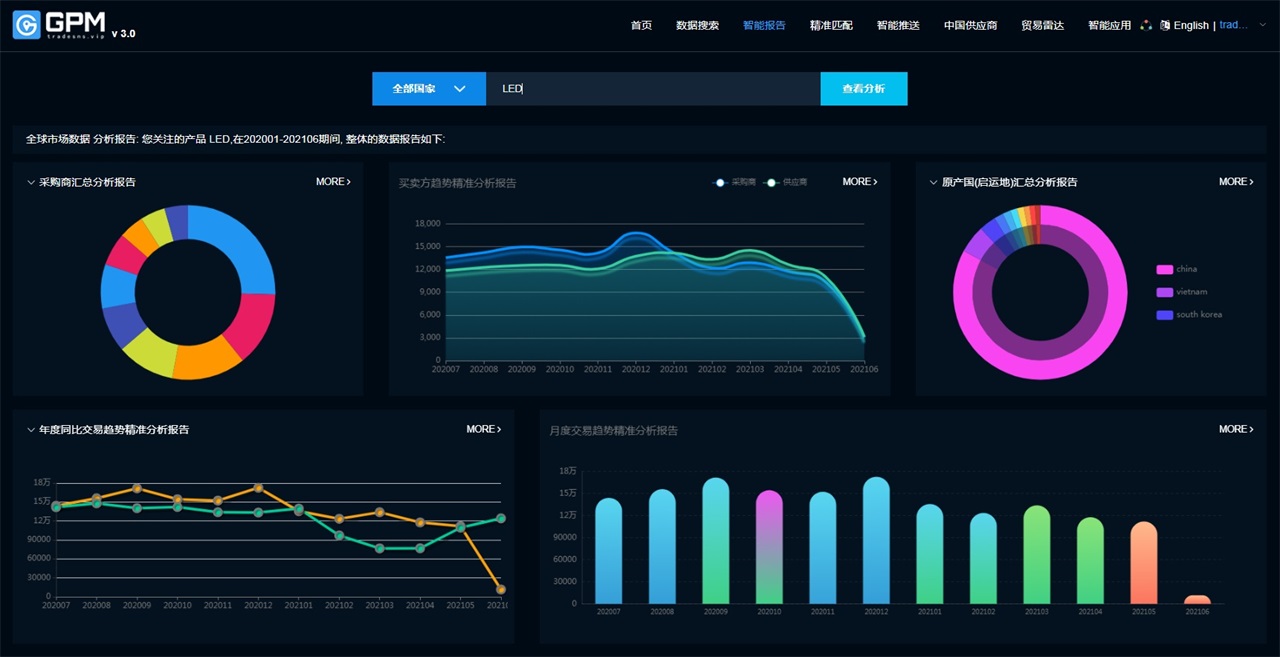Click the 查看分析 button
This screenshot has width=1280, height=657.
[x=863, y=89]
